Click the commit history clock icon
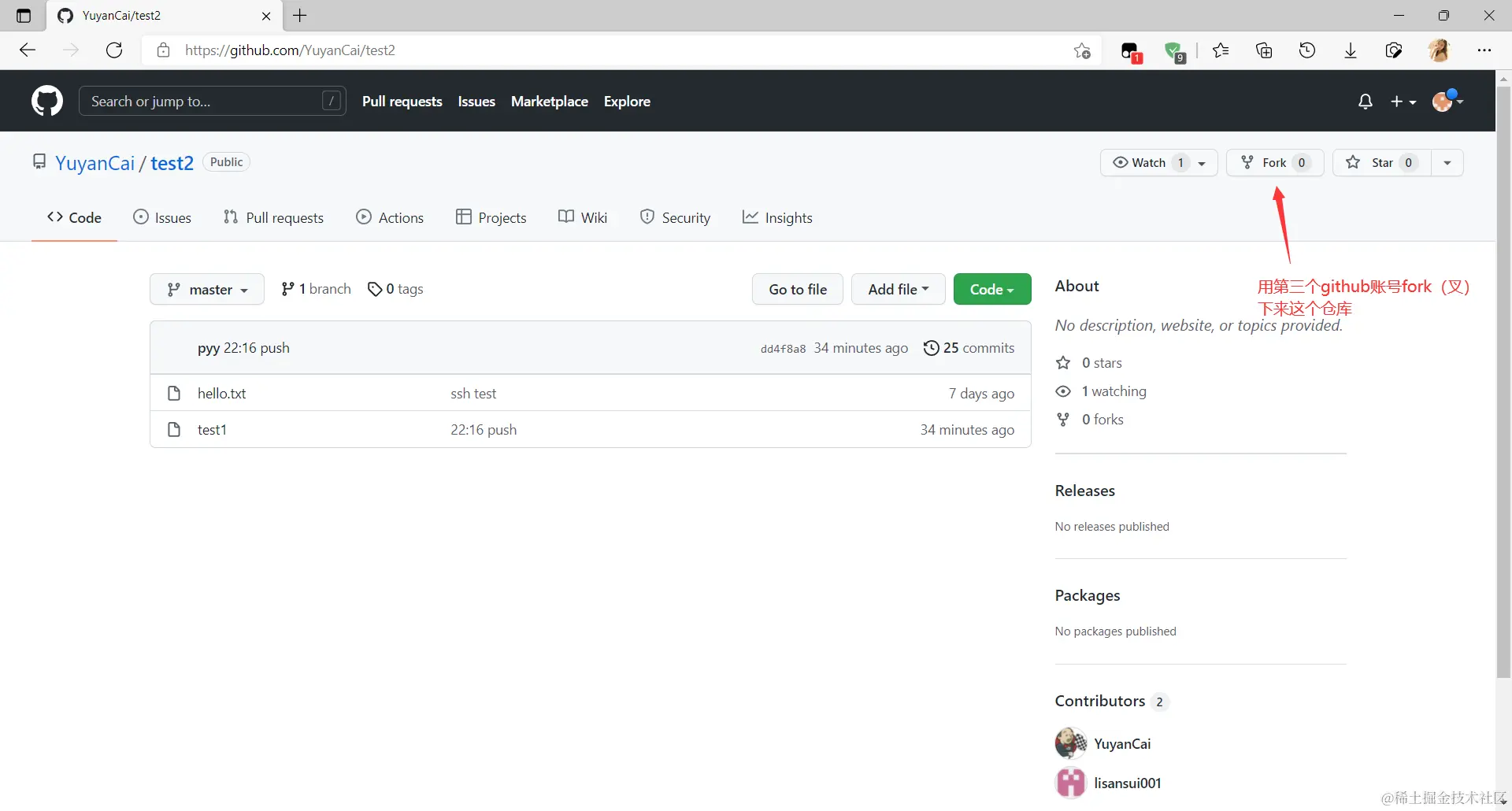Image resolution: width=1512 pixels, height=811 pixels. 931,348
